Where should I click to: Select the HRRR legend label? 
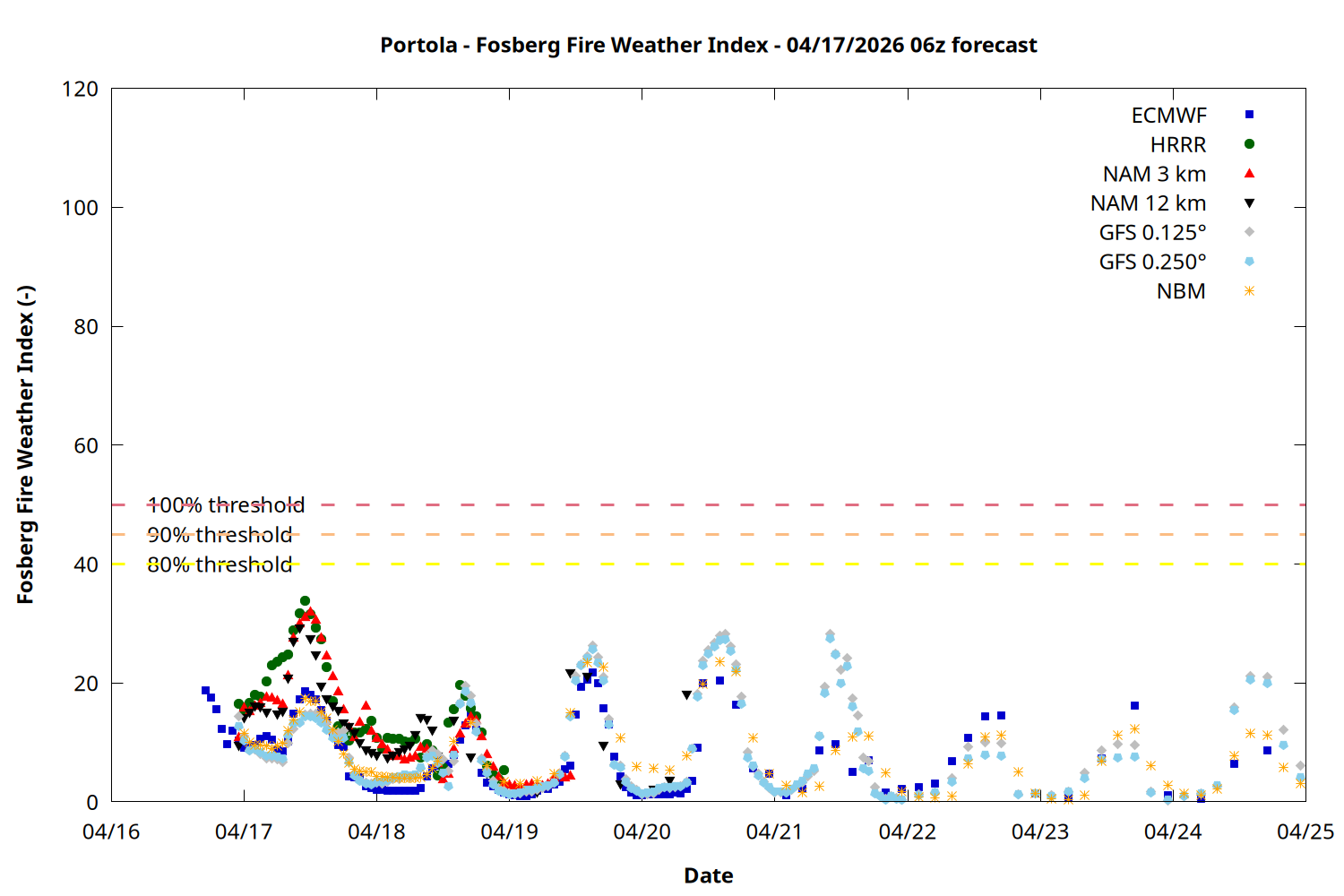coord(1178,145)
